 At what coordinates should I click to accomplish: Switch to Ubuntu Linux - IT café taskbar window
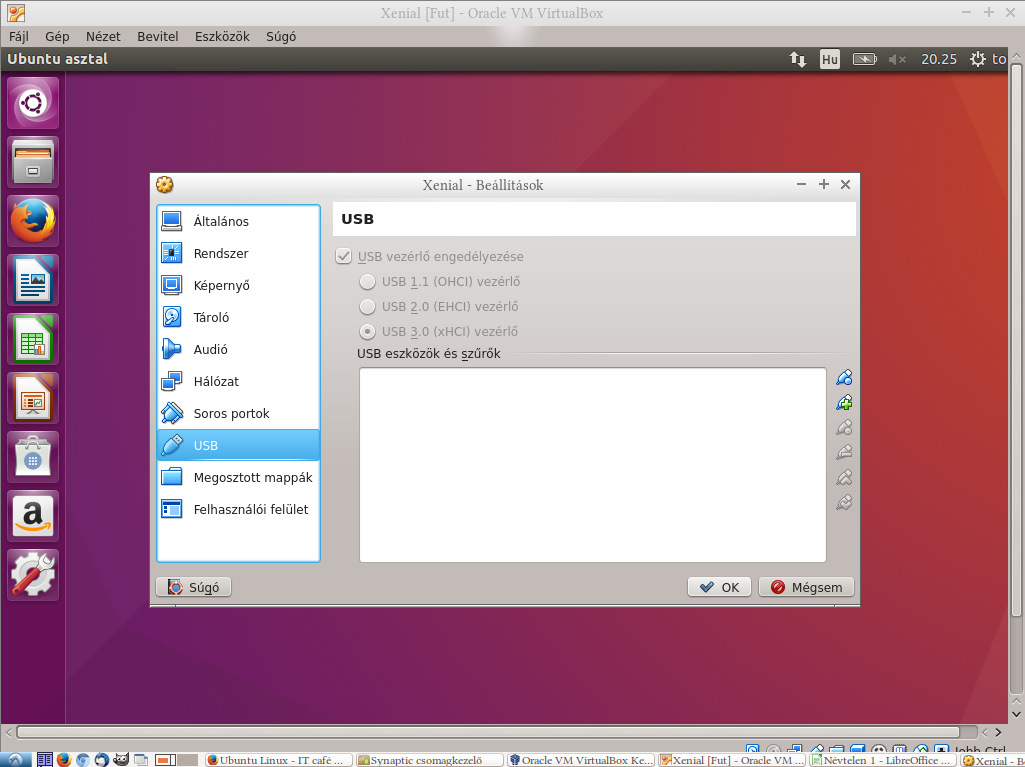pyautogui.click(x=278, y=760)
